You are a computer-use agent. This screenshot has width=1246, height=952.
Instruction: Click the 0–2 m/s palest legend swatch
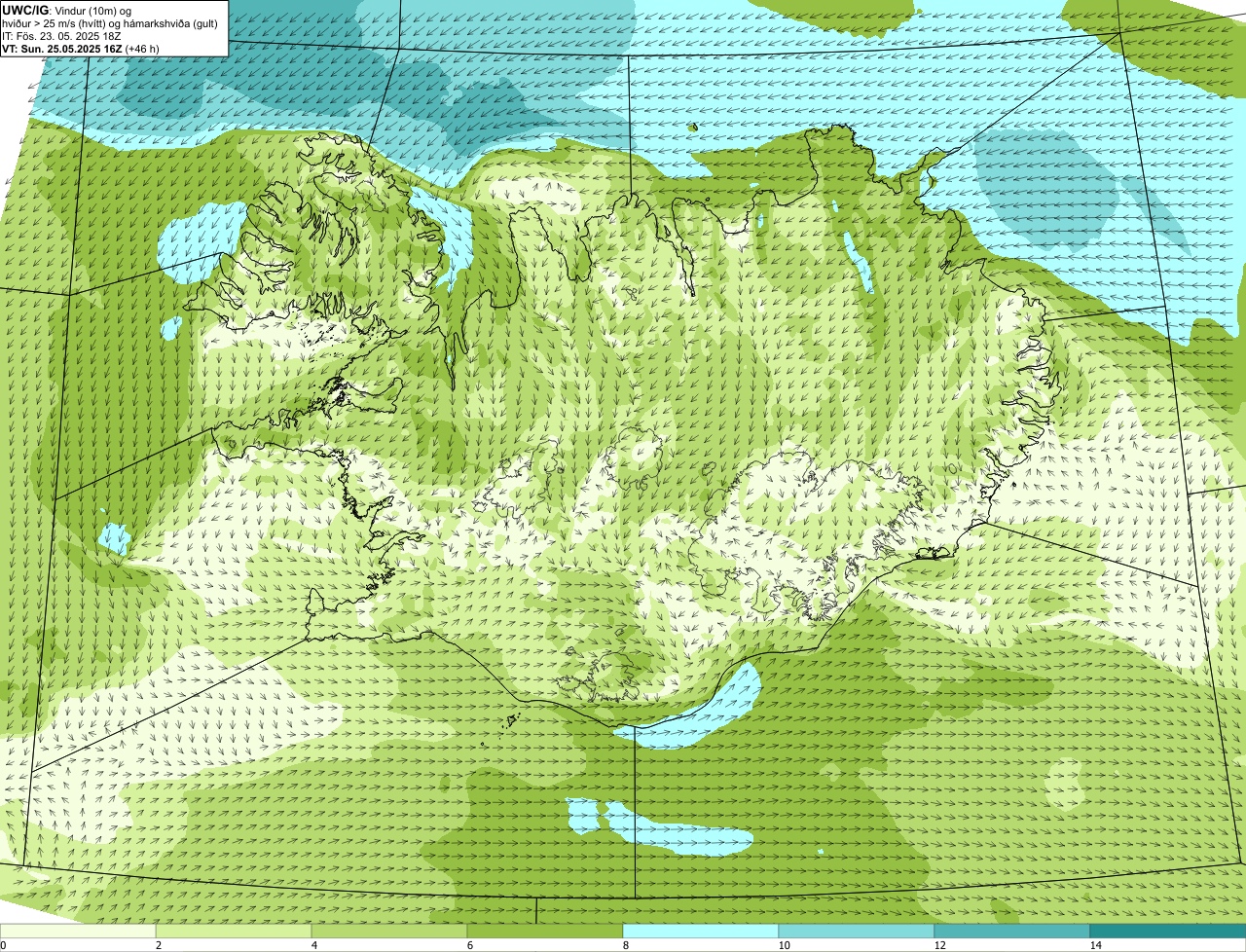click(x=78, y=931)
